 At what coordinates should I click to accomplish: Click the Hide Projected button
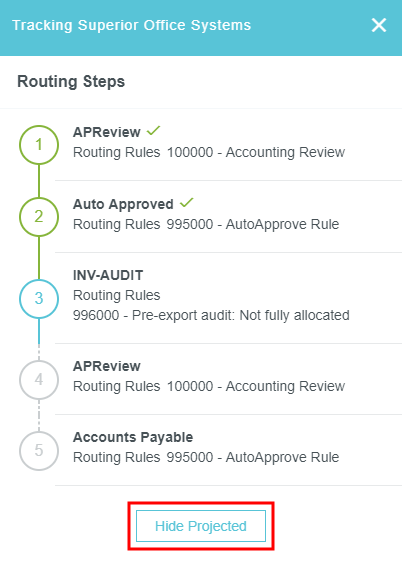tap(201, 526)
